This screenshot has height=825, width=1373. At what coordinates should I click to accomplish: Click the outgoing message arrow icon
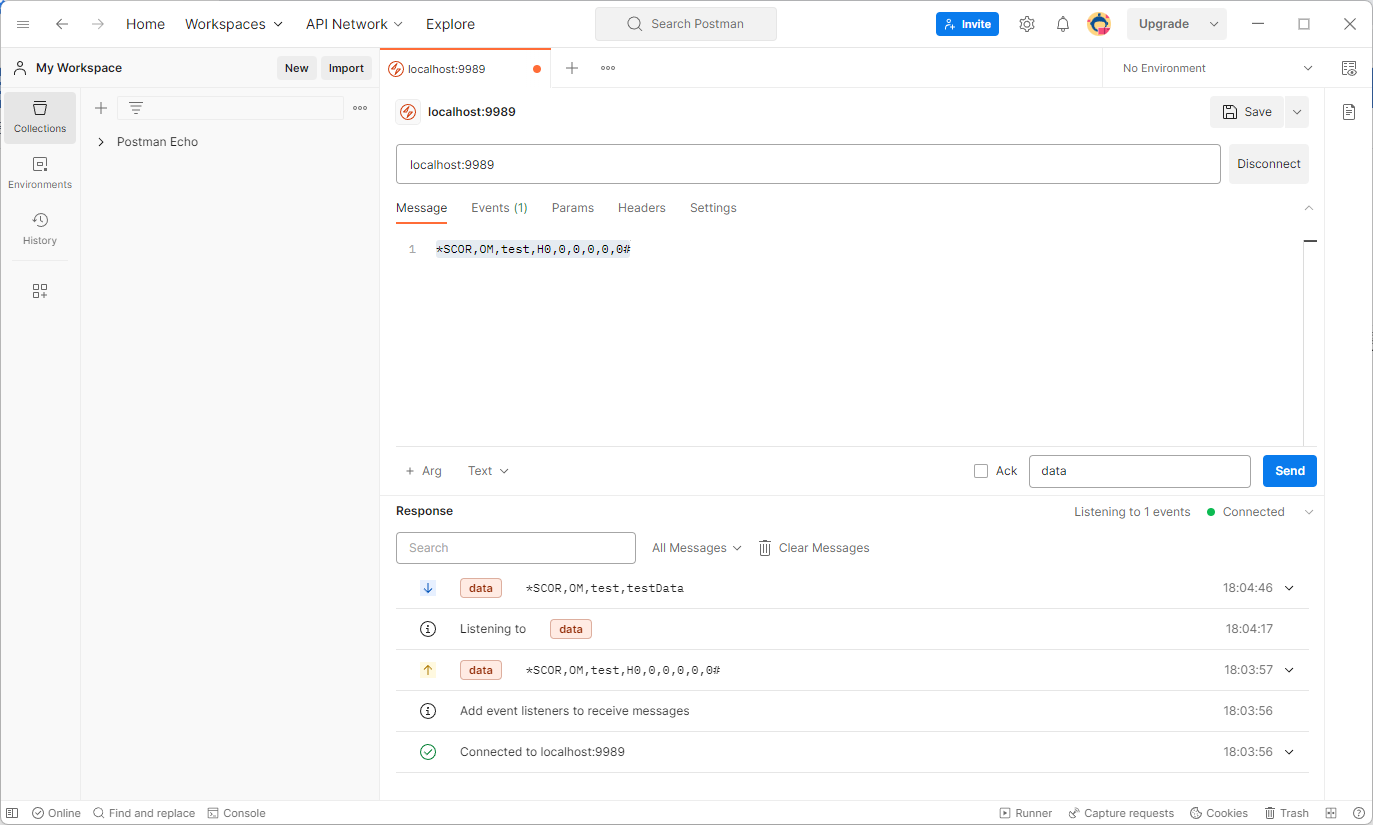[x=428, y=670]
